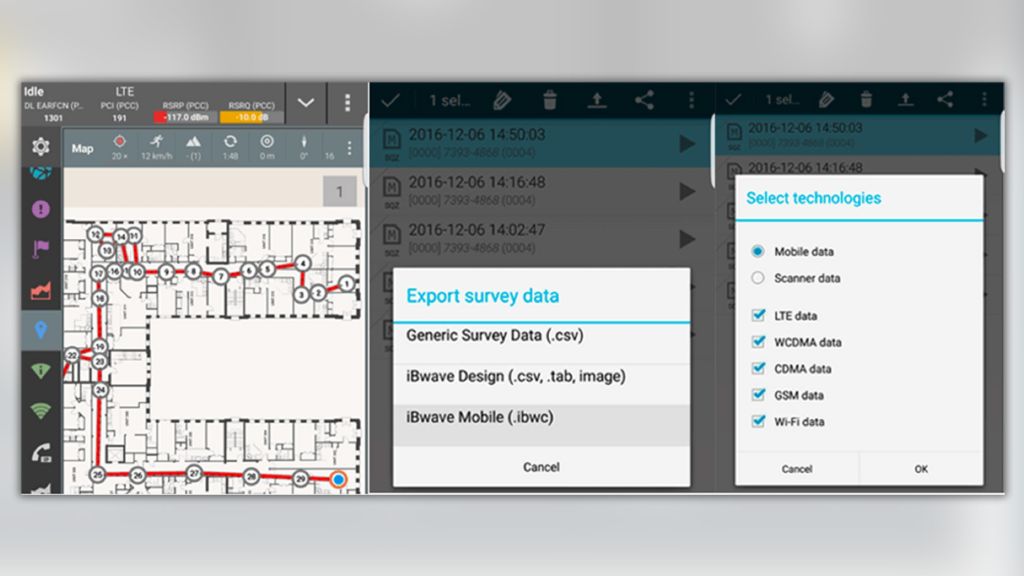The width and height of the screenshot is (1024, 576).
Task: Tap the upload icon in the survey toolbar
Action: [596, 100]
